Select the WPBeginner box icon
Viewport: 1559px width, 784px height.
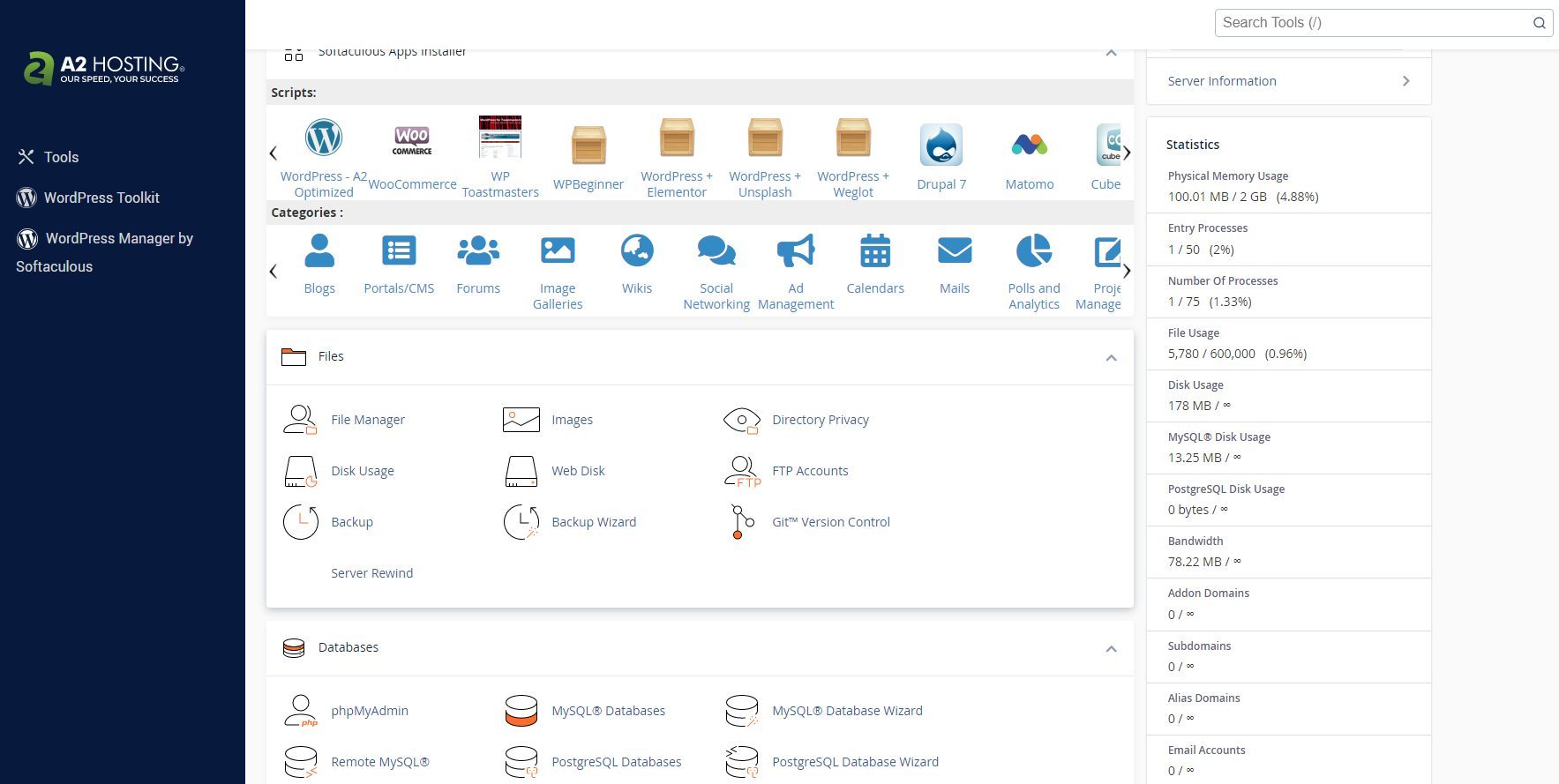[x=588, y=145]
